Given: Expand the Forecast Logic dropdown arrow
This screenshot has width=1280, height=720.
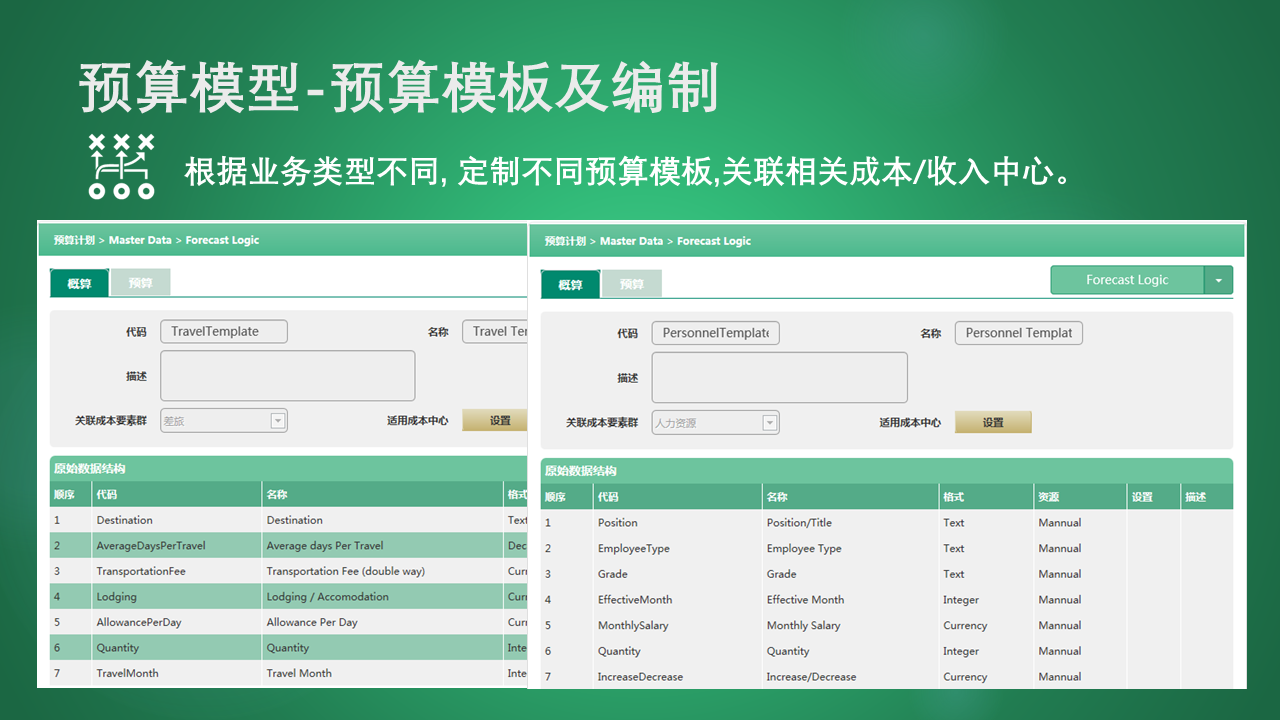Looking at the screenshot, I should click(x=1218, y=280).
